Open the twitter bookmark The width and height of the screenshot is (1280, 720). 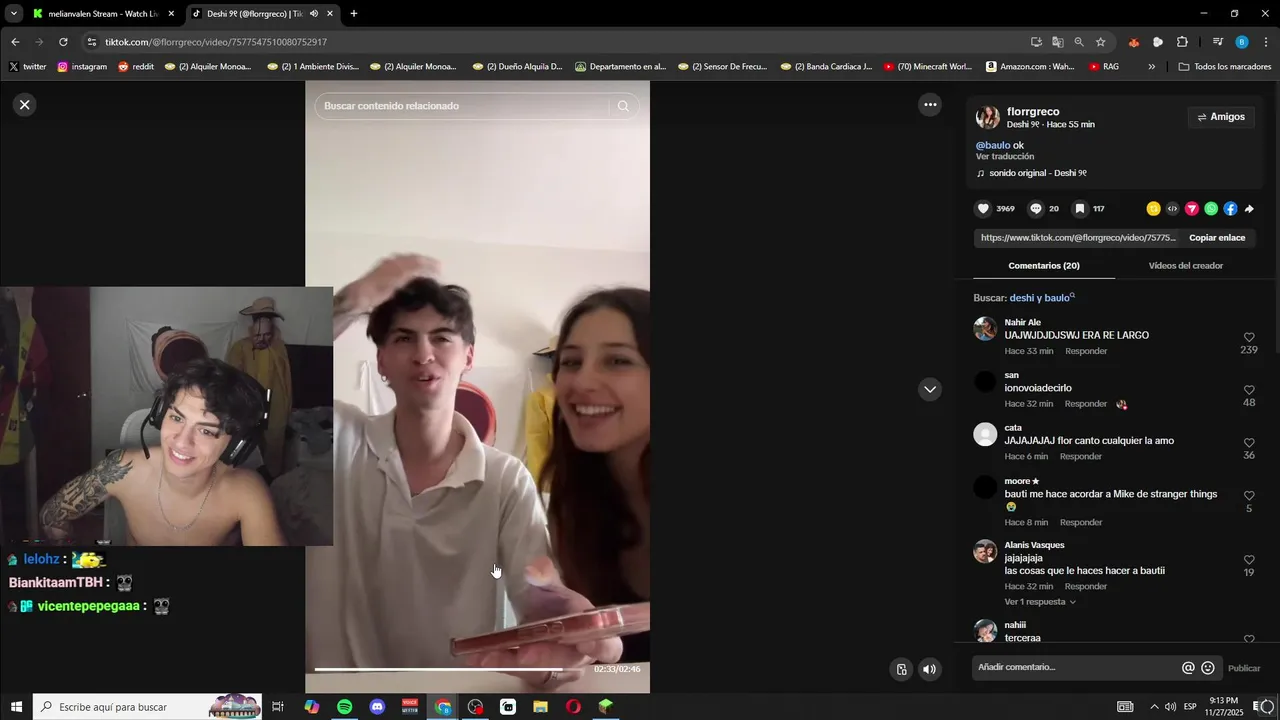click(x=28, y=67)
